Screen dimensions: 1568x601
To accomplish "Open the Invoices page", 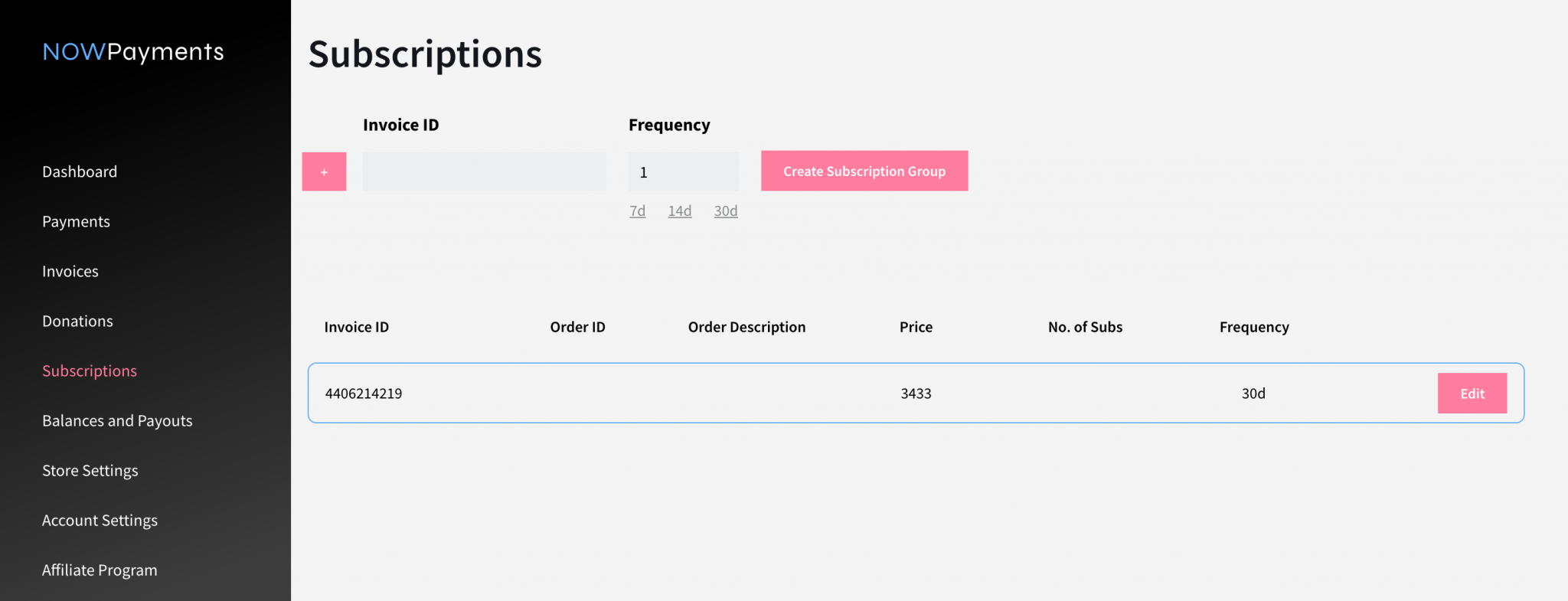I will pyautogui.click(x=70, y=271).
